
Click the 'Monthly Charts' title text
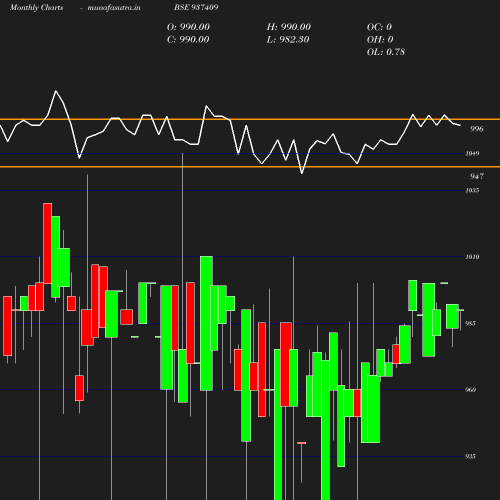[x=36, y=7]
